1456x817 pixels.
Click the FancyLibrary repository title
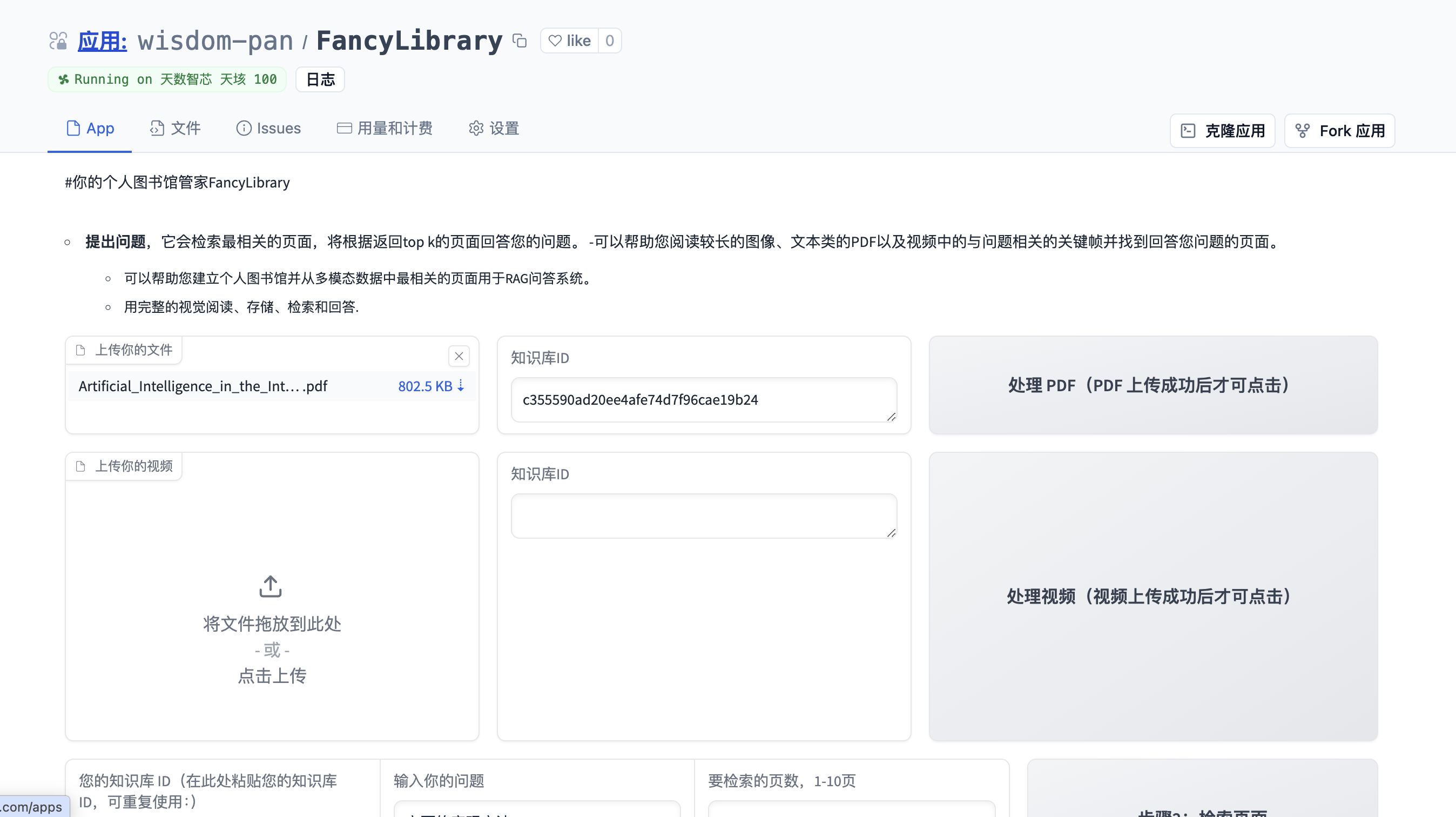(x=409, y=41)
